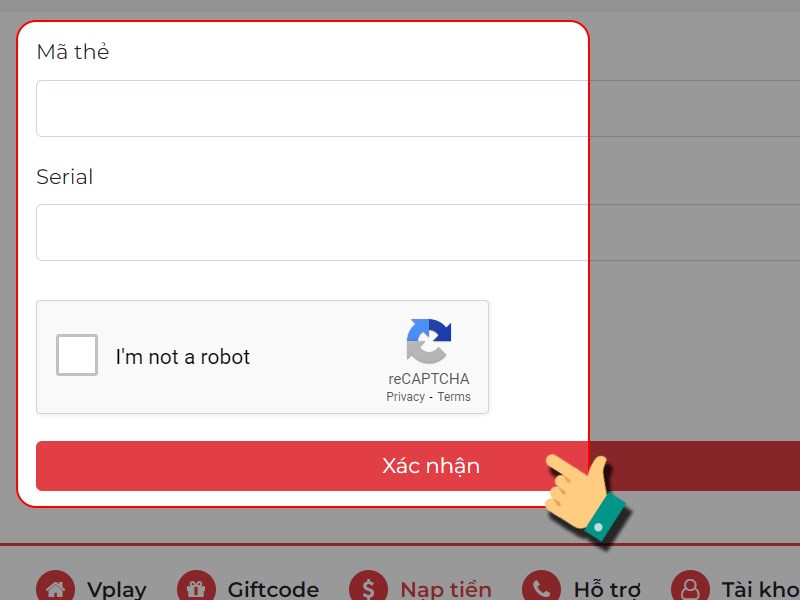
Task: Check the I'm not a robot checkbox
Action: tap(77, 355)
